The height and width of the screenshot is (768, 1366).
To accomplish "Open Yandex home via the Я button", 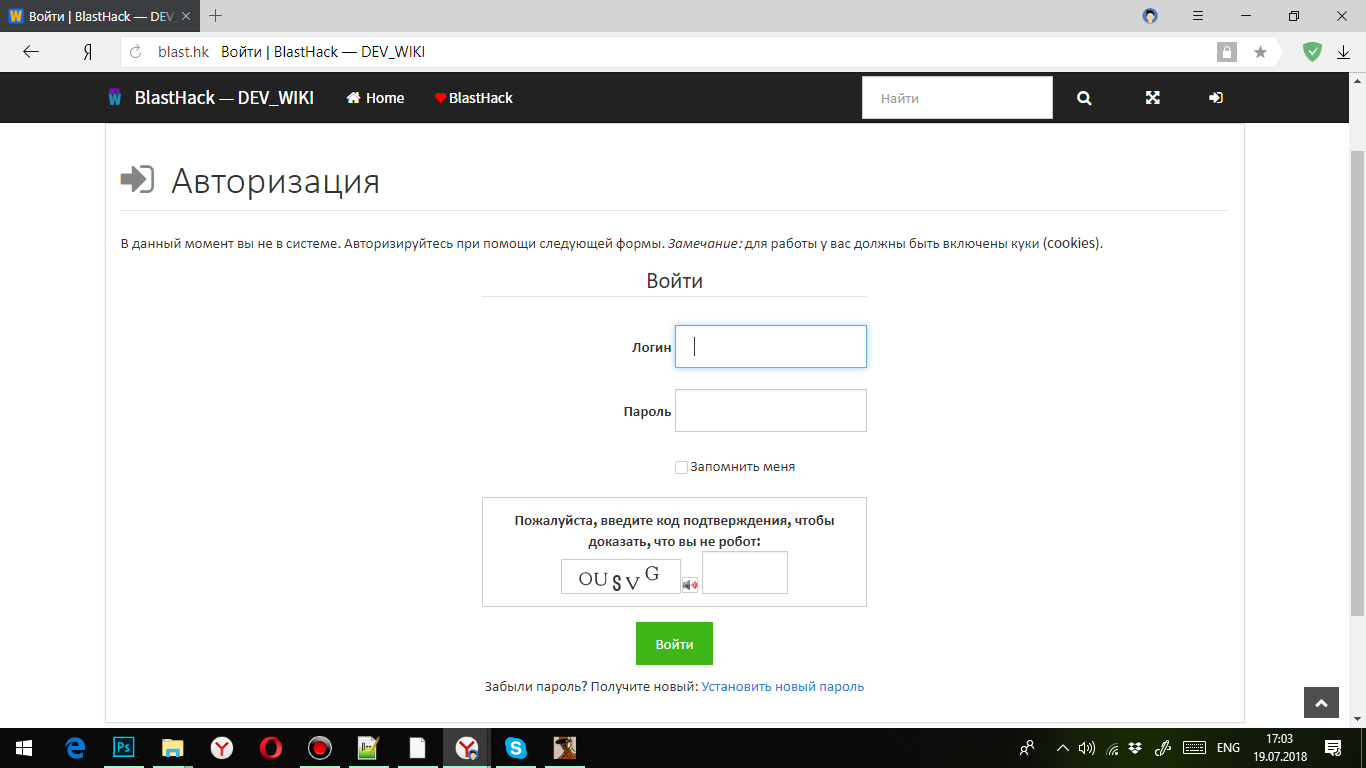I will 88,52.
